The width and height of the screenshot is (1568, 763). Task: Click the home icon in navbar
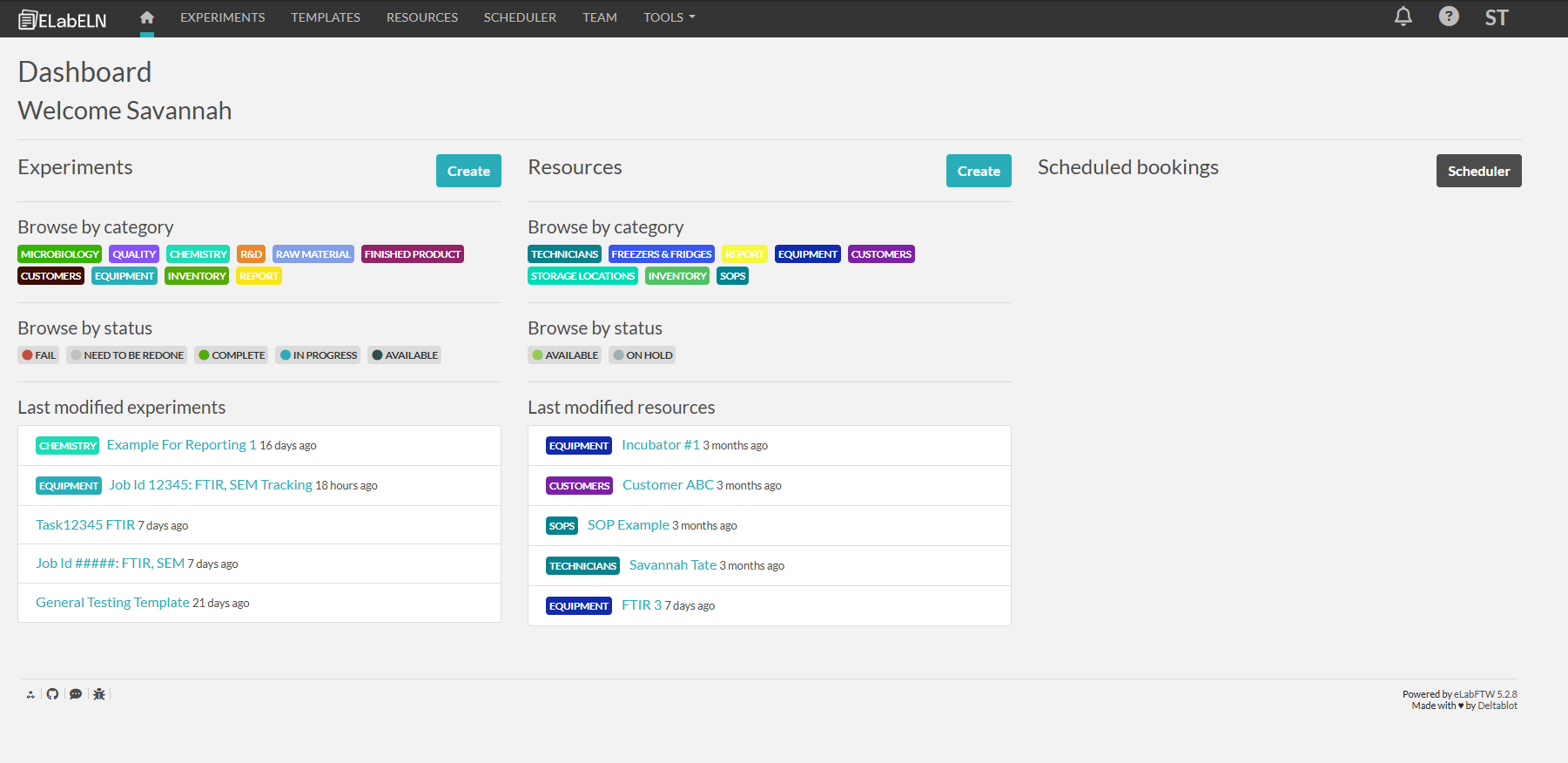[146, 17]
